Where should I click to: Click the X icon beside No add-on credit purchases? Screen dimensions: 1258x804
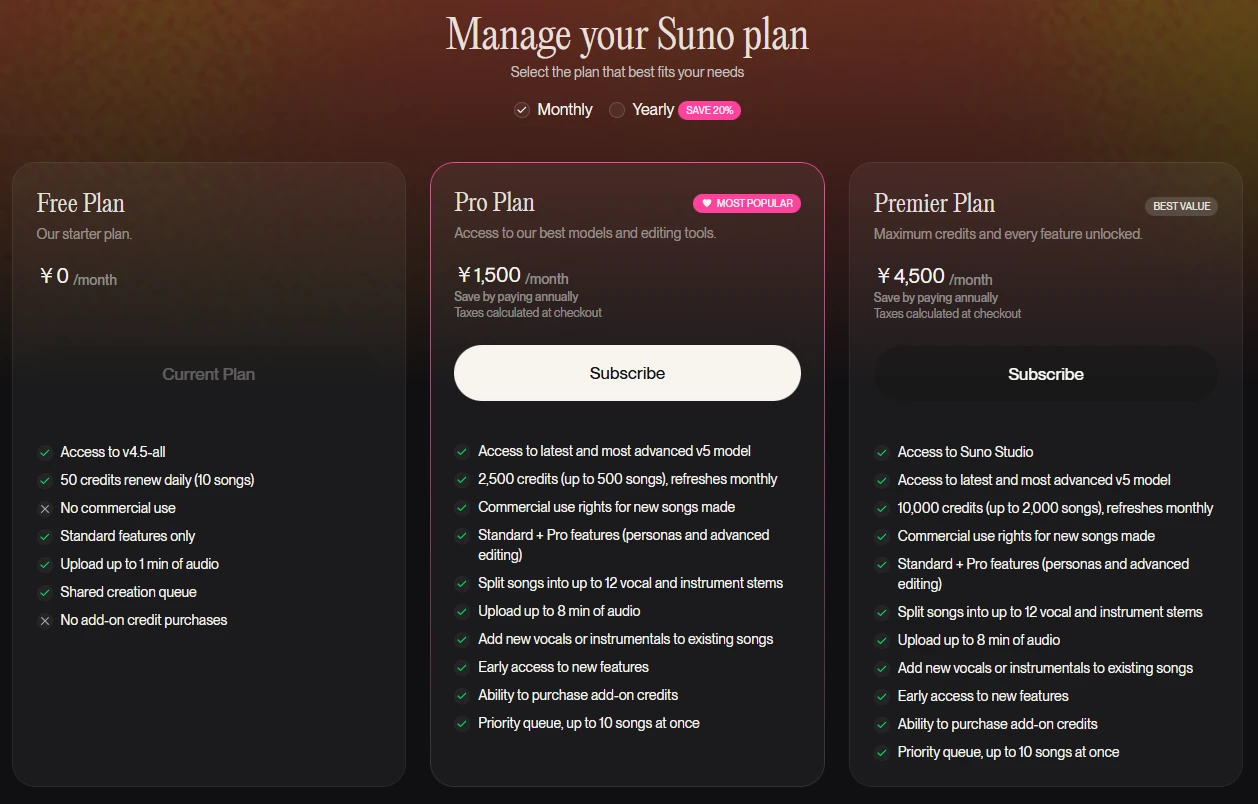tap(45, 620)
